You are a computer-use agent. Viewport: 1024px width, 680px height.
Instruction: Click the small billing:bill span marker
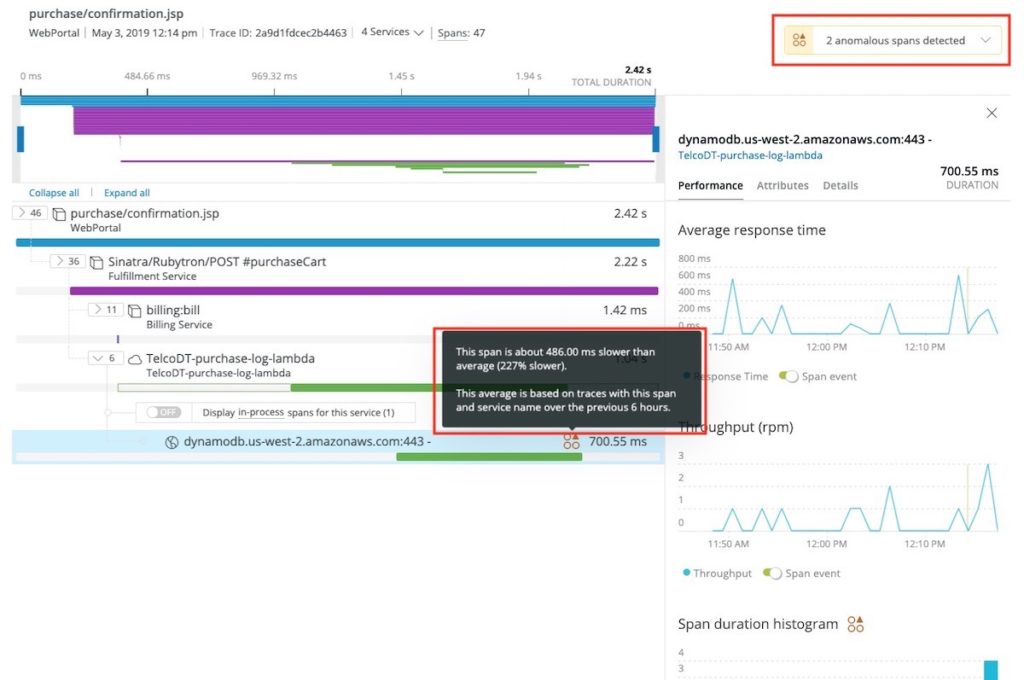pyautogui.click(x=118, y=339)
